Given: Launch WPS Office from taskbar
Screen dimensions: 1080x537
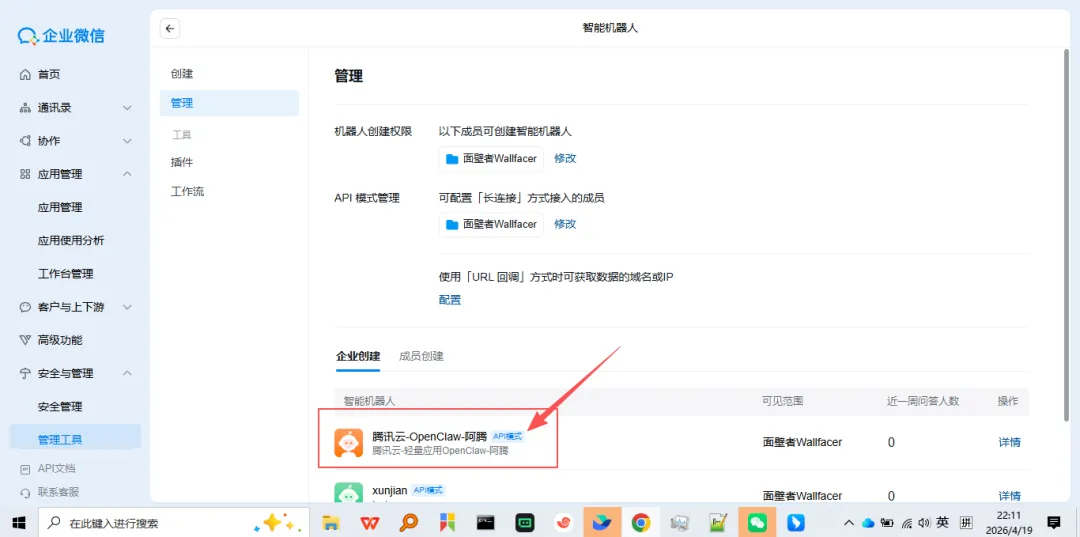Looking at the screenshot, I should 371,523.
